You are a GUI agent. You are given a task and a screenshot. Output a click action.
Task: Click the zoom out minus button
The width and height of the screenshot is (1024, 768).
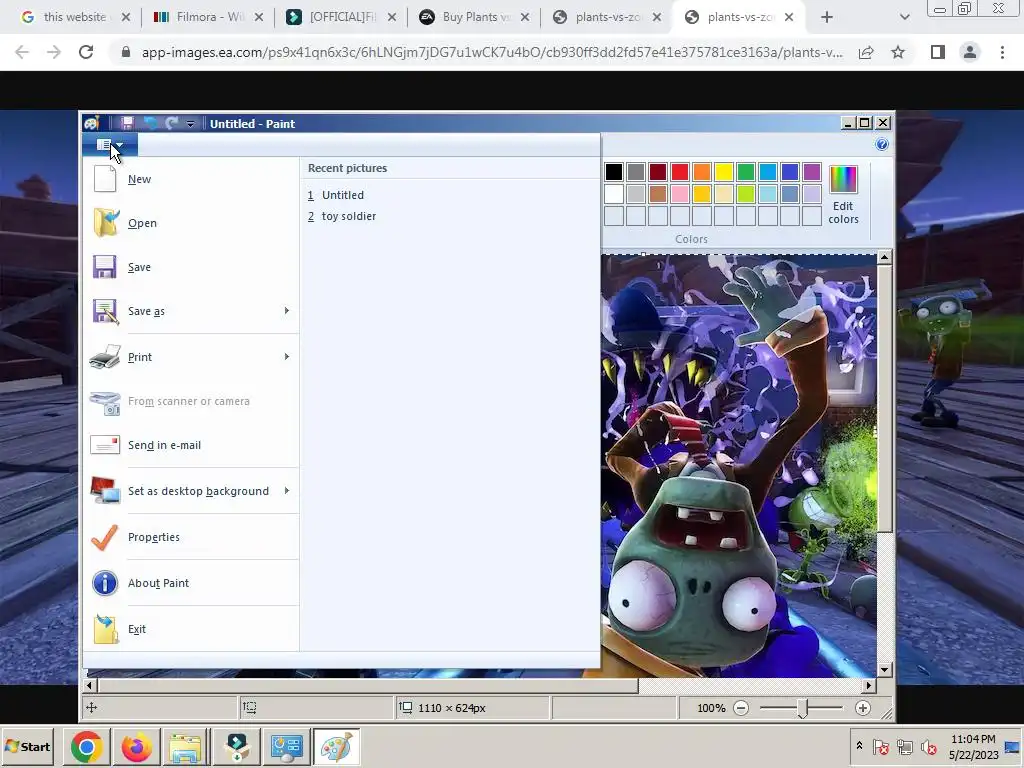(x=741, y=708)
